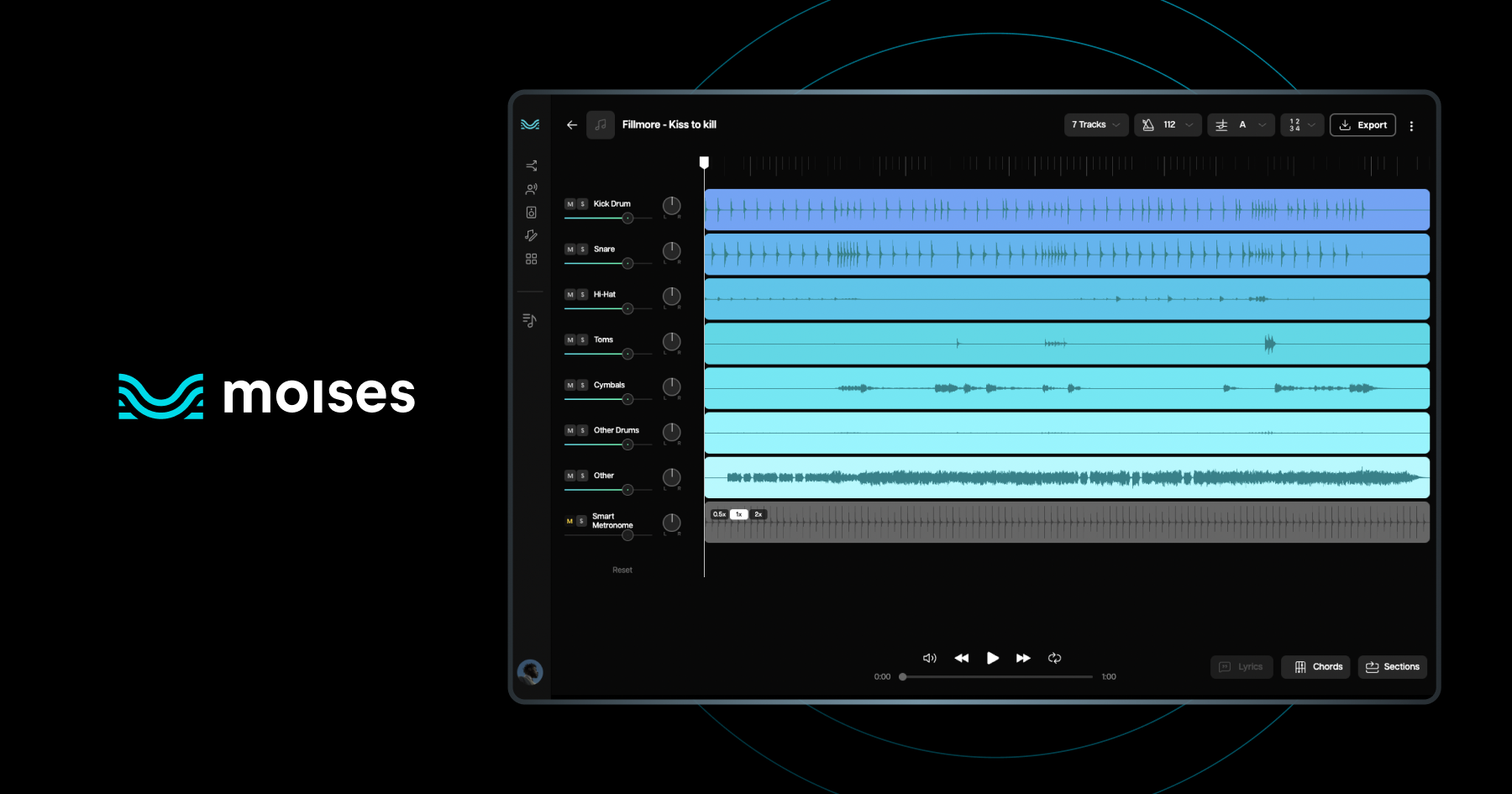1512x794 pixels.
Task: Open the apps grid icon in sidebar
Action: (x=531, y=259)
